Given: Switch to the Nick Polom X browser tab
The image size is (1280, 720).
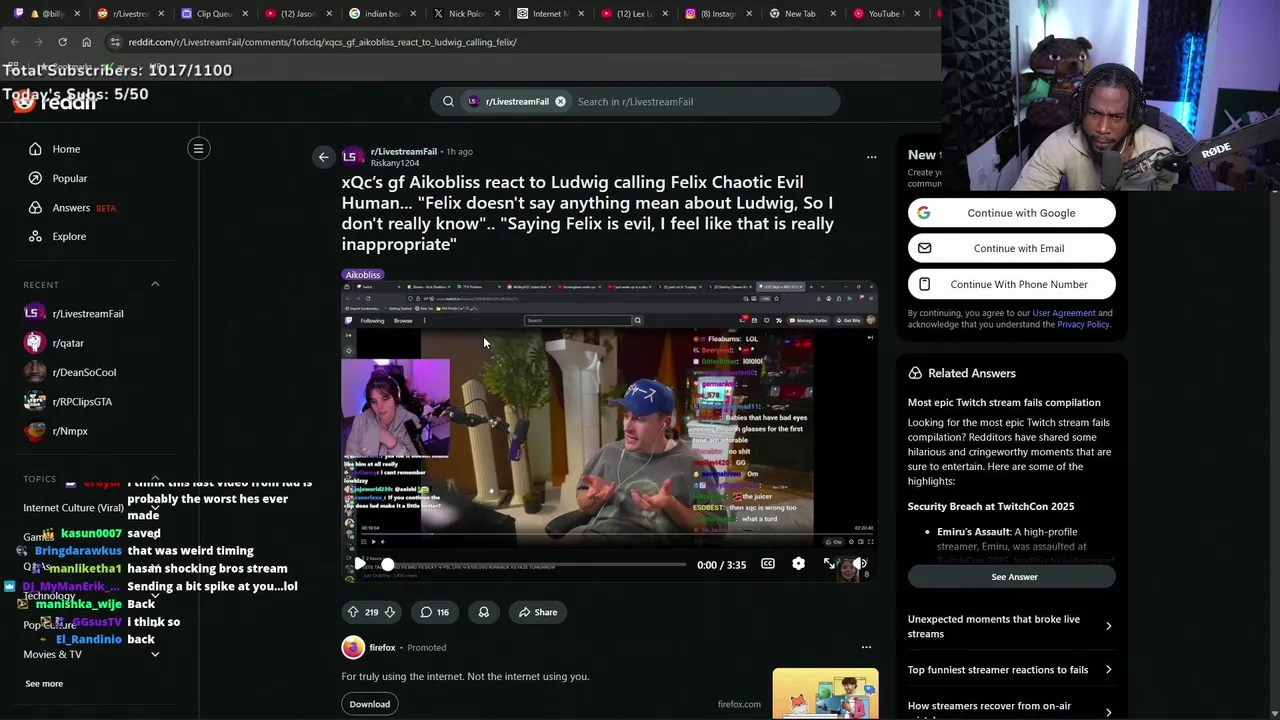Looking at the screenshot, I should pyautogui.click(x=466, y=14).
